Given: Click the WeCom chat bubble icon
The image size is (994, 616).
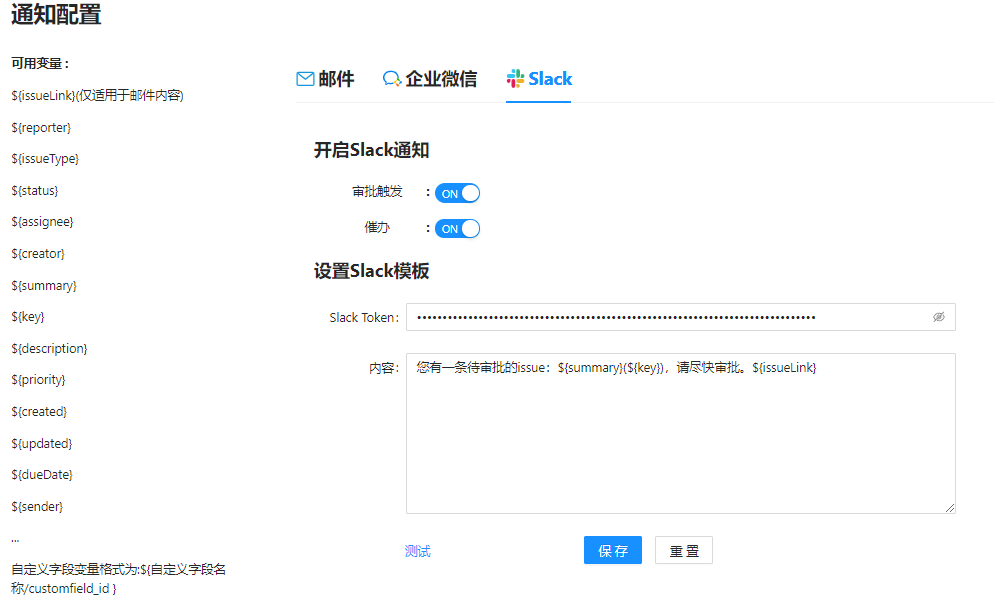Looking at the screenshot, I should [x=392, y=79].
